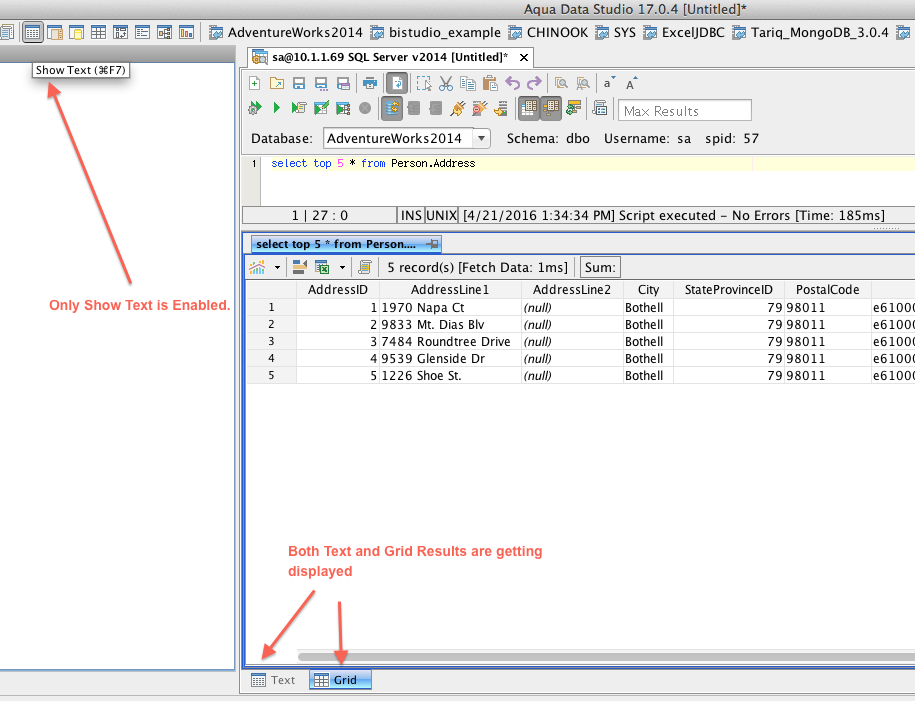915x701 pixels.
Task: Toggle the Show Grid results icon in top toolbar
Action: point(98,33)
